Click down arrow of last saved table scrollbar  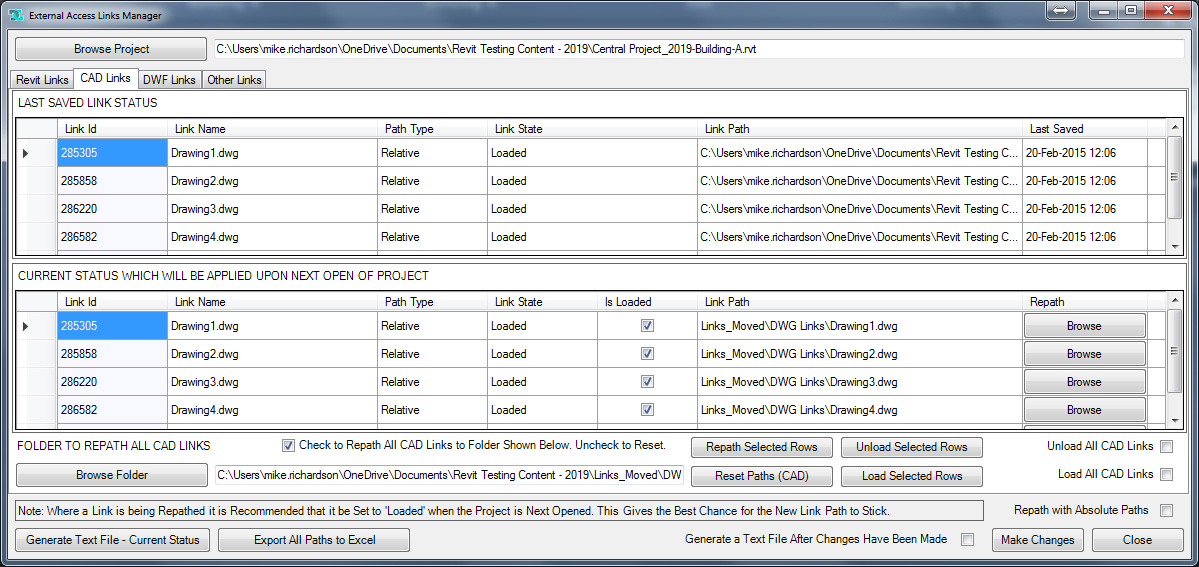[x=1175, y=246]
